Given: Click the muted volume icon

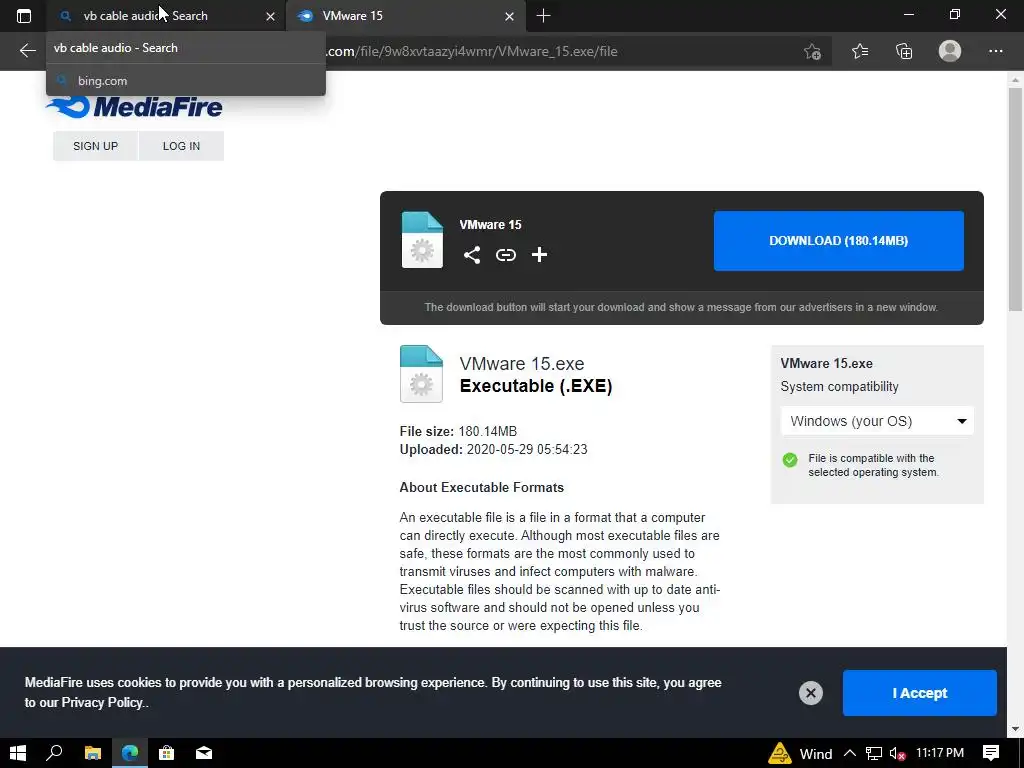Looking at the screenshot, I should coord(898,753).
